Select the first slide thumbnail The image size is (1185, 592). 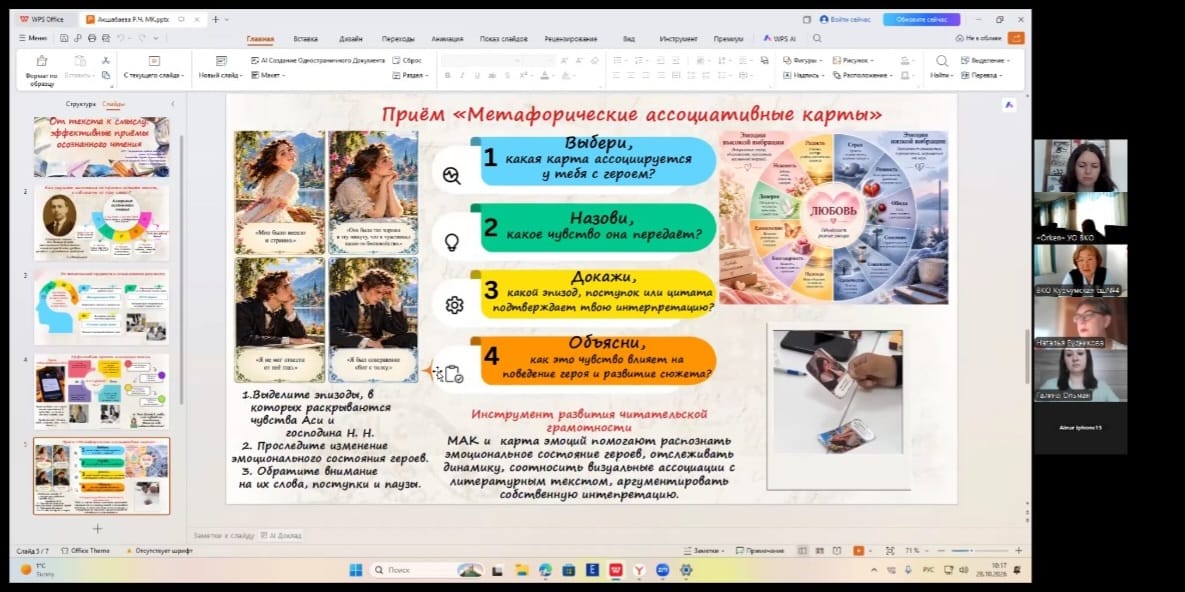click(x=101, y=147)
